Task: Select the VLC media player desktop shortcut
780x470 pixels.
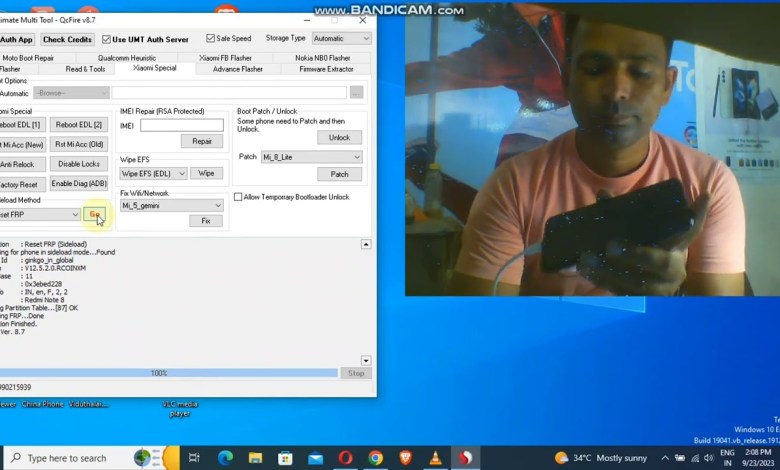Action: 180,409
